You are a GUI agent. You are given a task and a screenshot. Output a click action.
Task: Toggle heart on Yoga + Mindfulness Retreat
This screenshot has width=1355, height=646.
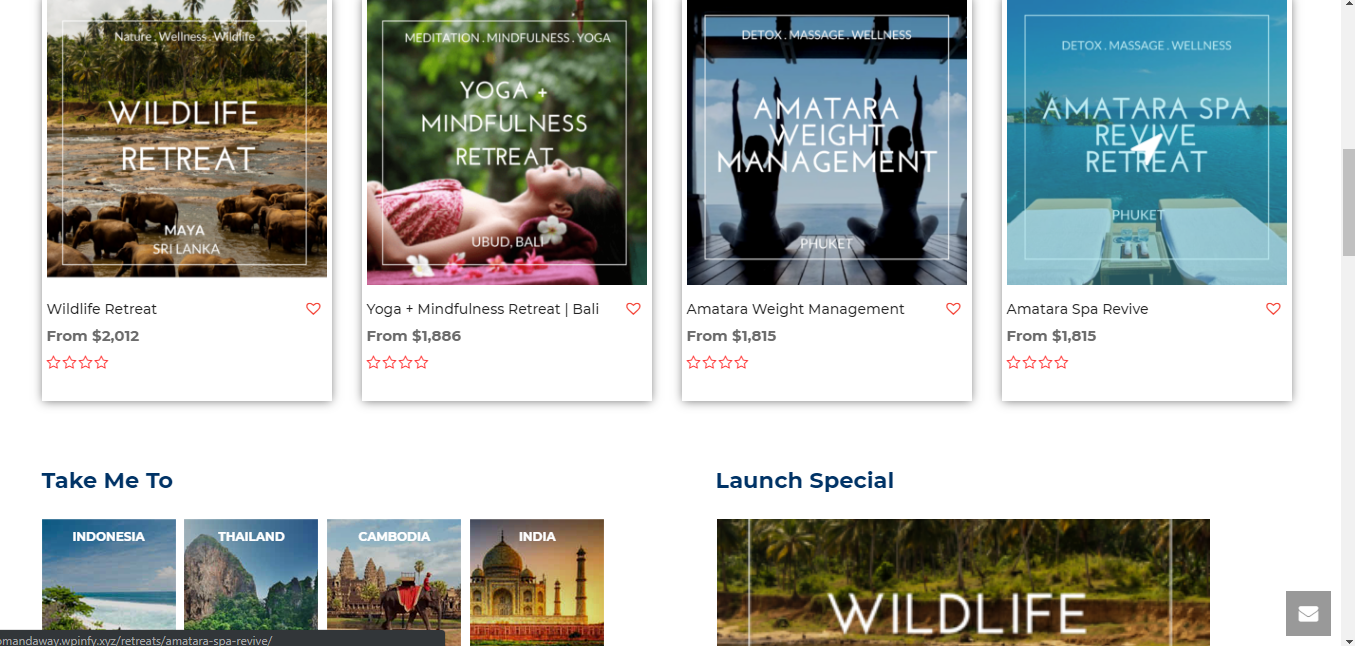(633, 309)
